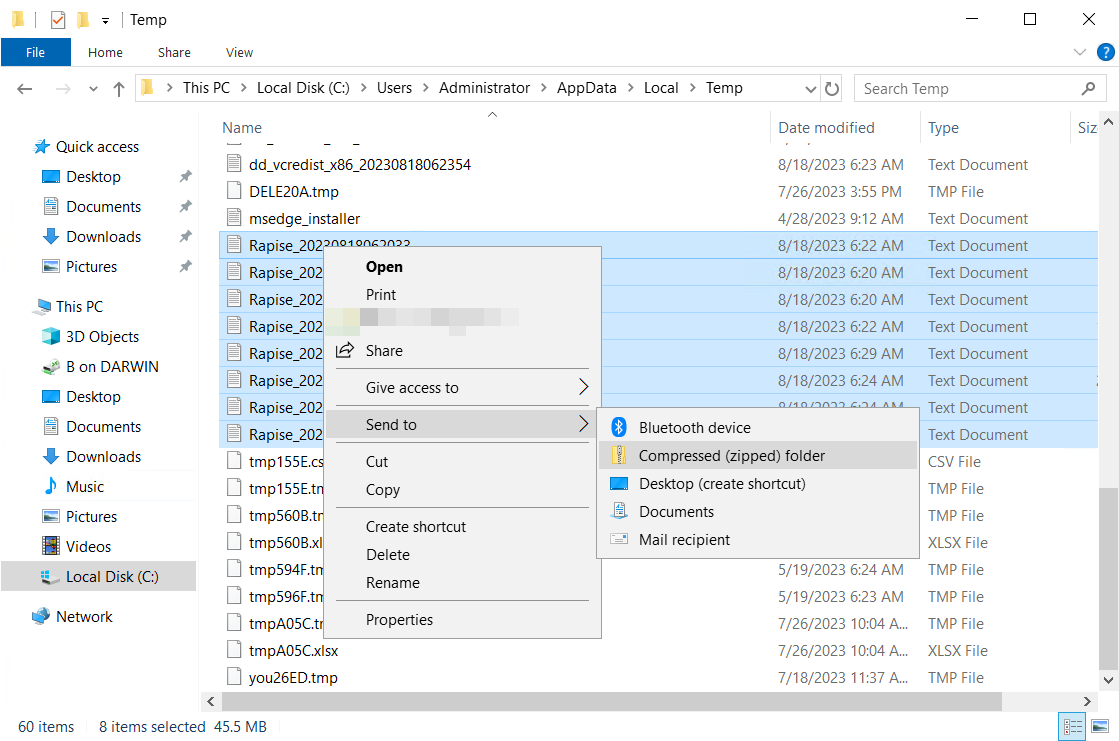Open the Recent locations dropdown
This screenshot has width=1119, height=741.
point(93,89)
